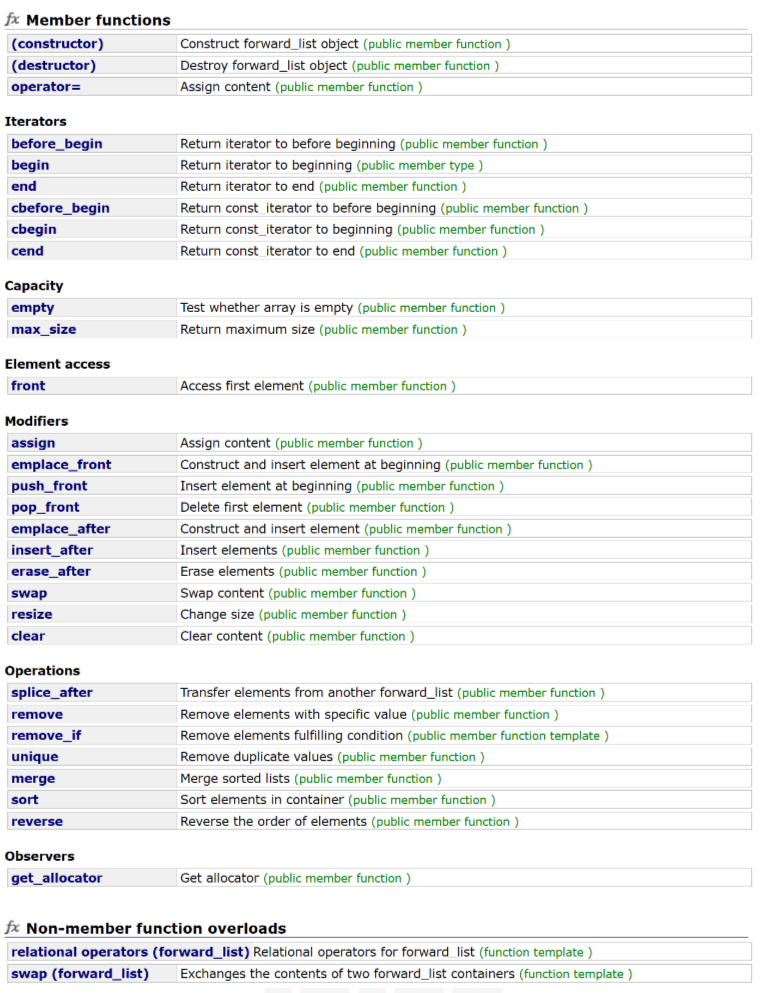This screenshot has height=993, width=765.
Task: Open the front element access link
Action: (28, 386)
